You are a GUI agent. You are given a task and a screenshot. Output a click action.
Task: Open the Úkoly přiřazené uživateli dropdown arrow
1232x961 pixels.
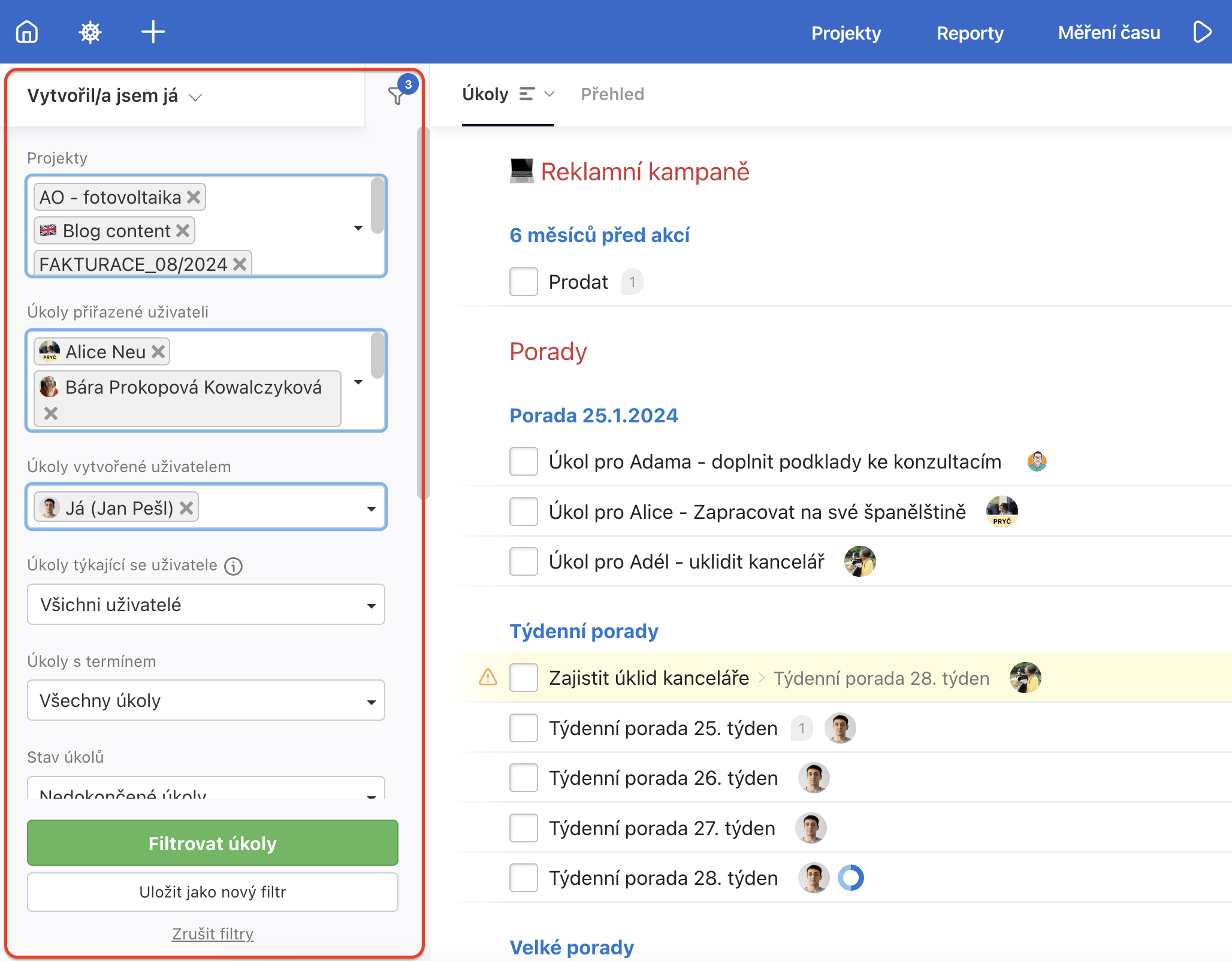pos(358,382)
